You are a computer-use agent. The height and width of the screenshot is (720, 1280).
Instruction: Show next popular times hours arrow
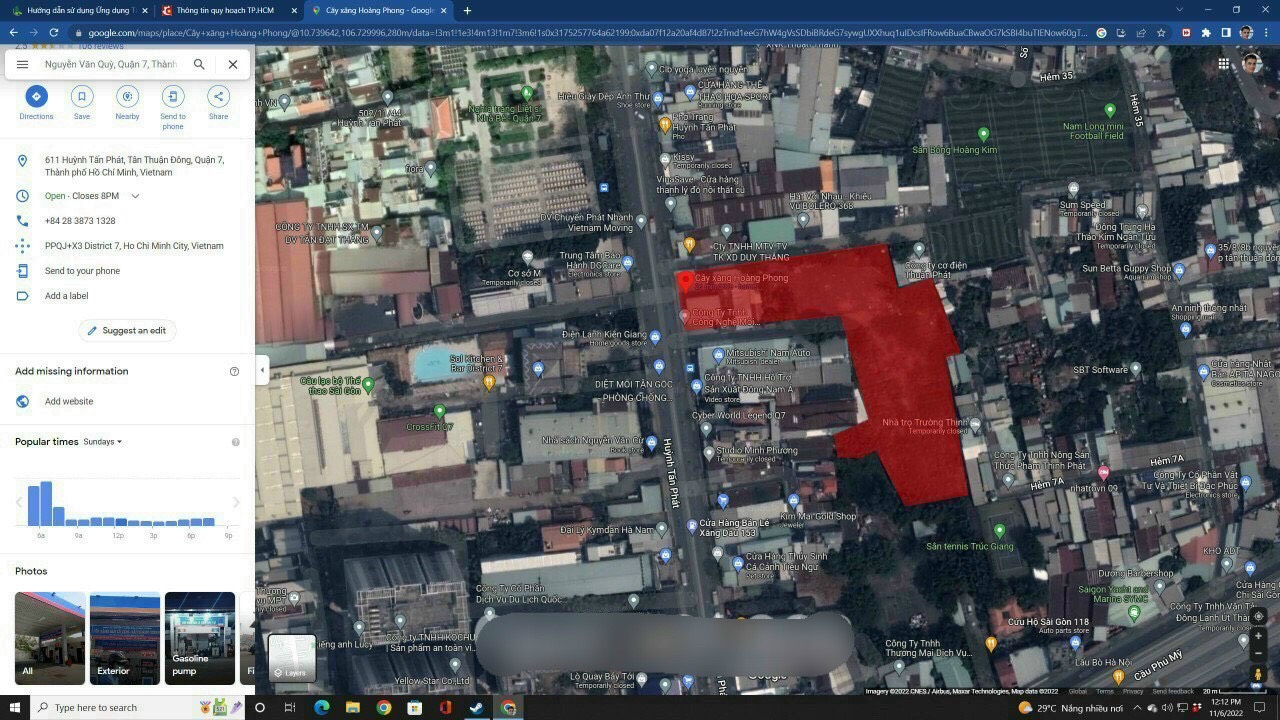point(237,502)
